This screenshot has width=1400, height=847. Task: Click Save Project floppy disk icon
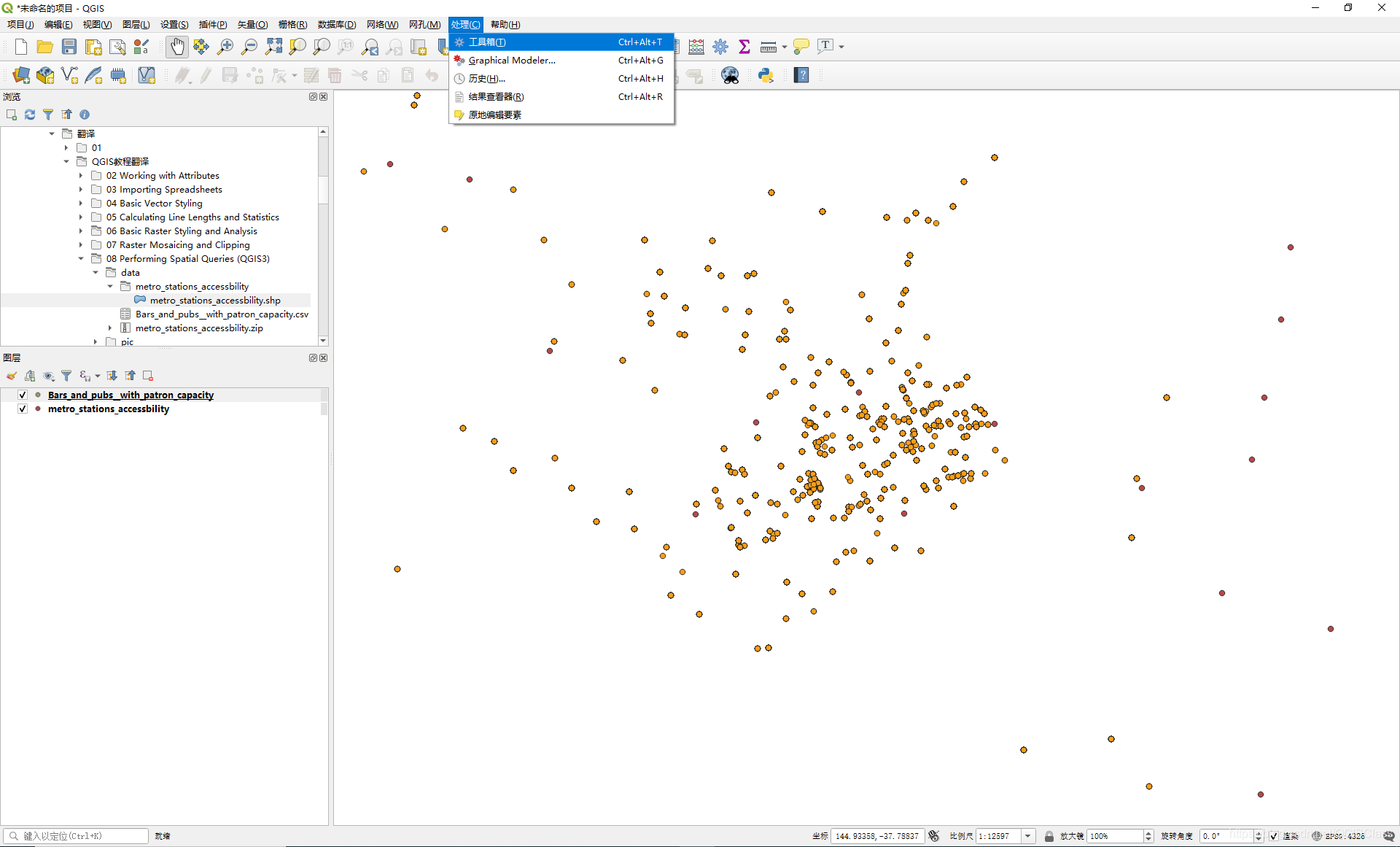point(69,47)
